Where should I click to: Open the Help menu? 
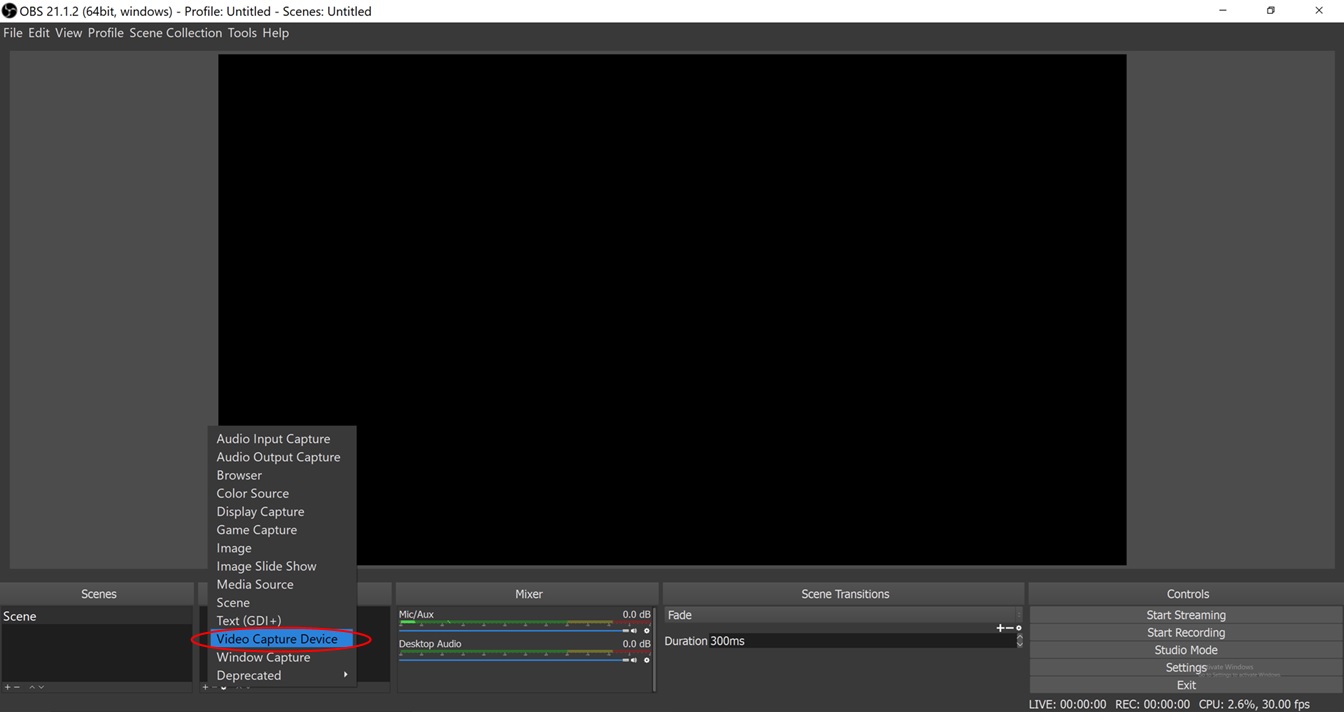275,33
